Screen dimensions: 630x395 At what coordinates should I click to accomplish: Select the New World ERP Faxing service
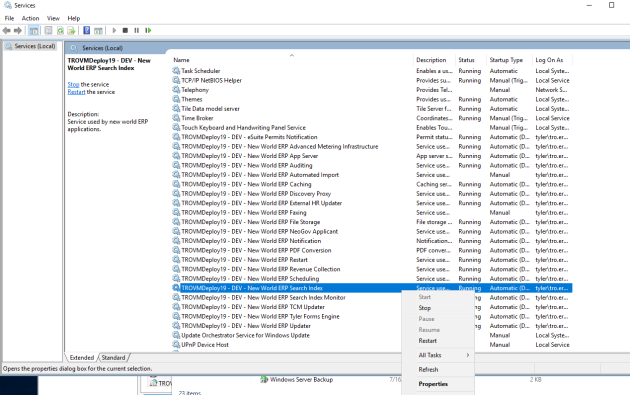tap(372, 213)
